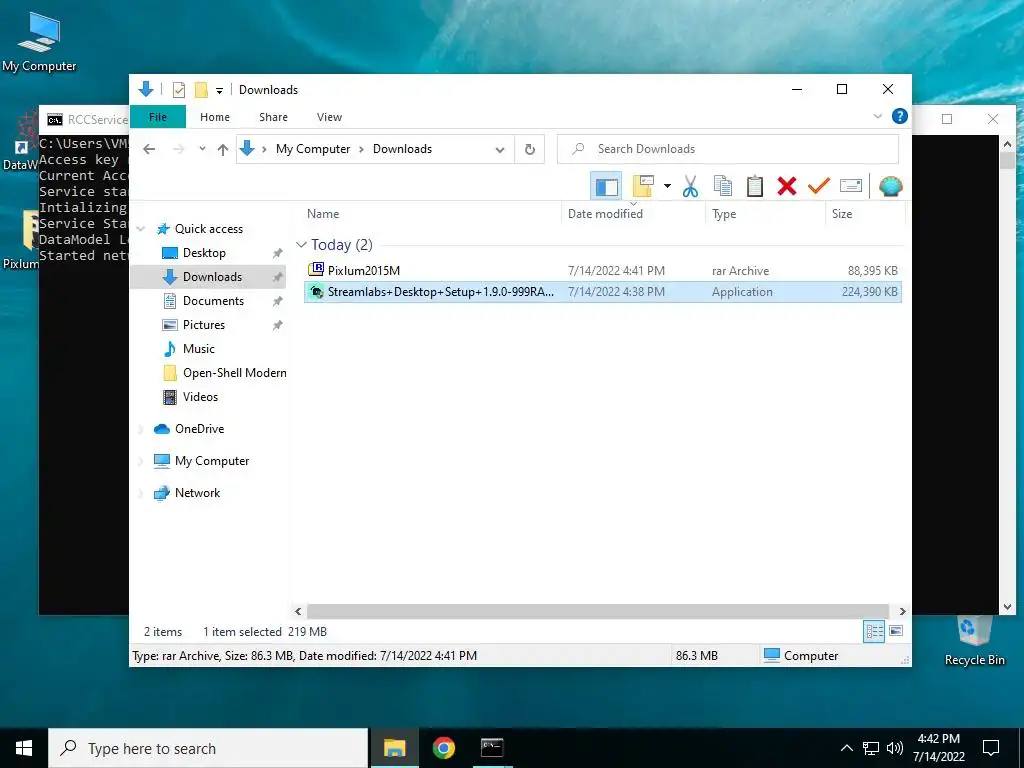Open dropdown arrow next to folder options icon
1024x768 pixels.
point(667,187)
